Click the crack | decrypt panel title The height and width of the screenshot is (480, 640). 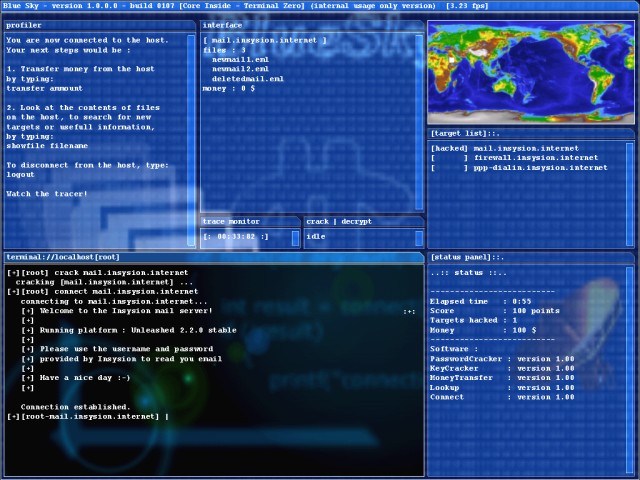point(339,222)
